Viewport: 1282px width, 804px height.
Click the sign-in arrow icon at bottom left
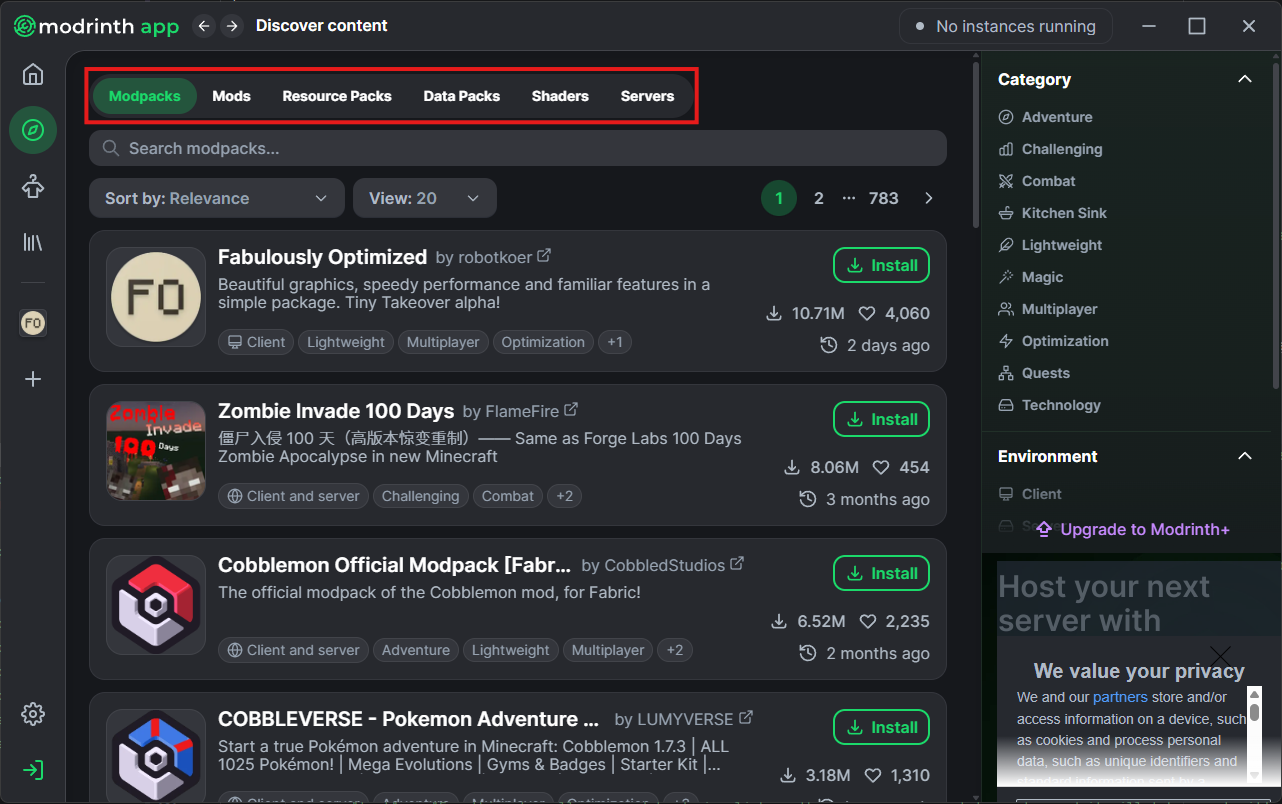tap(32, 770)
